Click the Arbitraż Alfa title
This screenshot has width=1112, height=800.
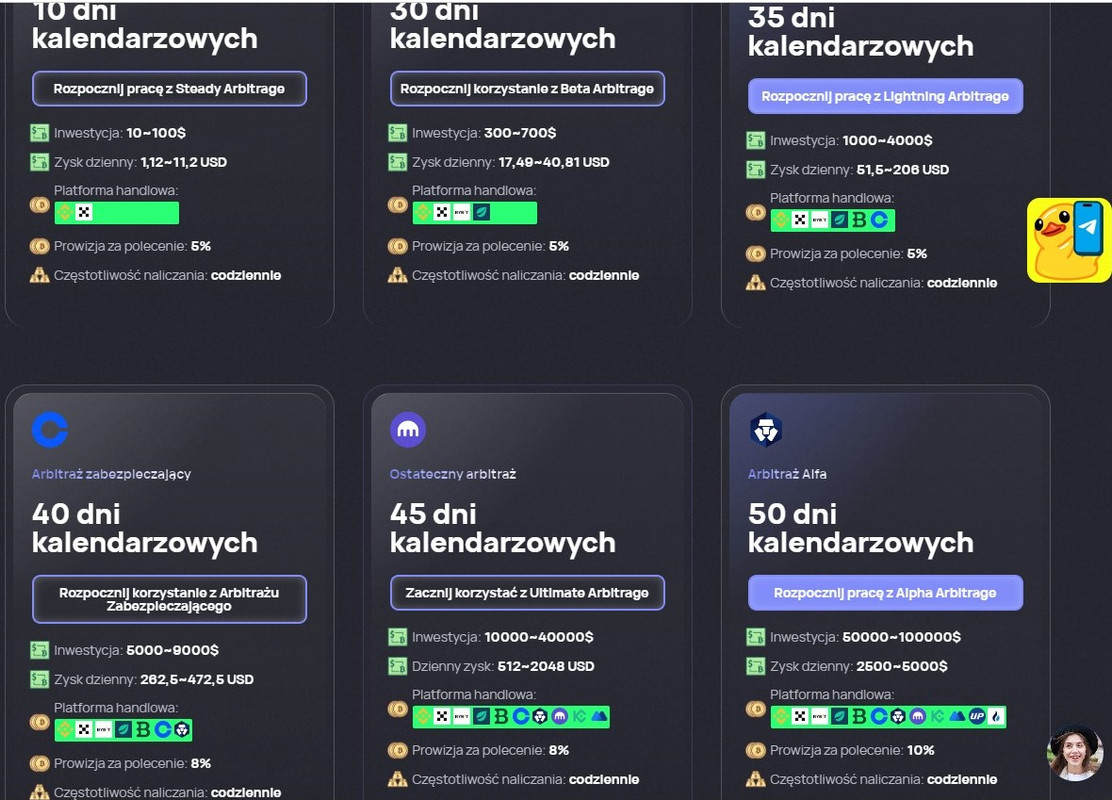[x=787, y=474]
